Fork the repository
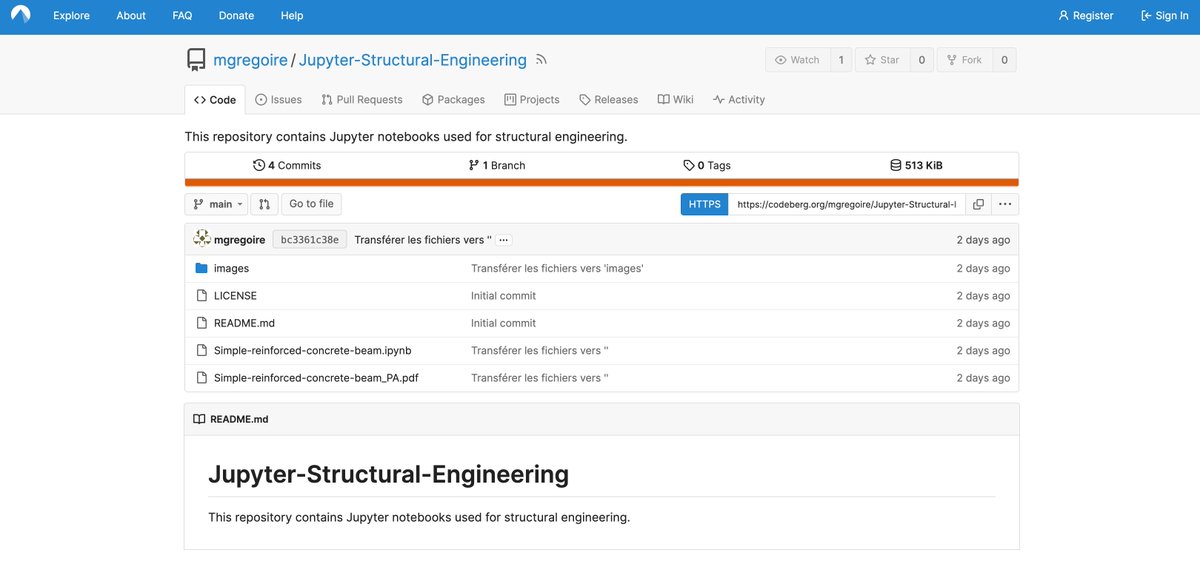This screenshot has height=567, width=1200. click(x=964, y=60)
